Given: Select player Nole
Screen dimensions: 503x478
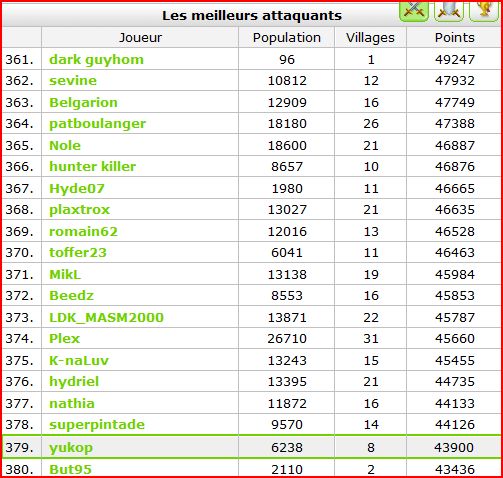Looking at the screenshot, I should click(x=65, y=146).
